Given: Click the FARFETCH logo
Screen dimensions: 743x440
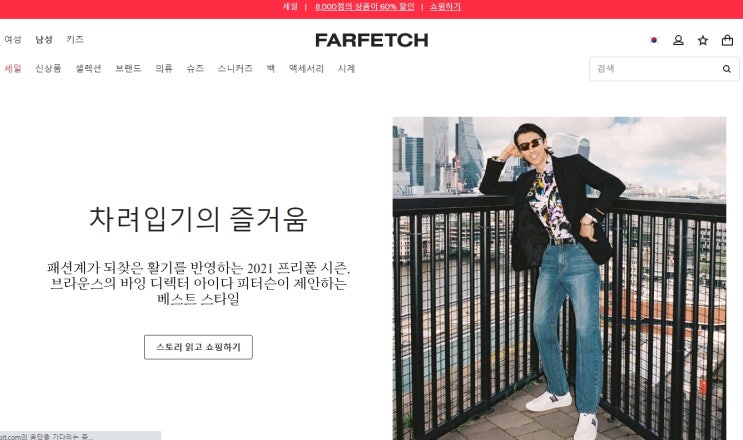Looking at the screenshot, I should [372, 40].
